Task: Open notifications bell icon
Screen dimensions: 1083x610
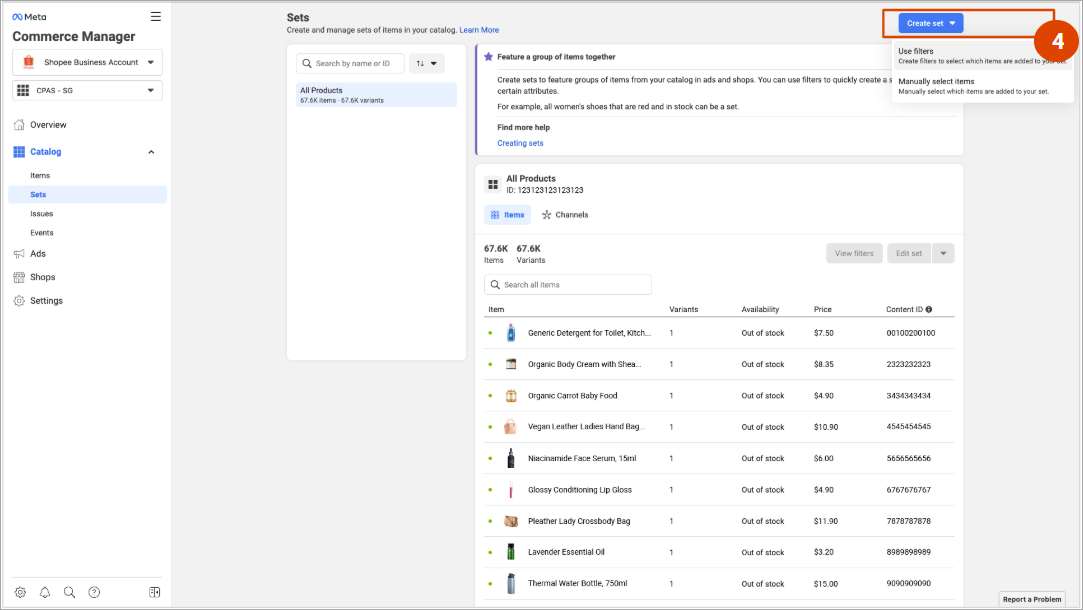Action: pos(45,592)
